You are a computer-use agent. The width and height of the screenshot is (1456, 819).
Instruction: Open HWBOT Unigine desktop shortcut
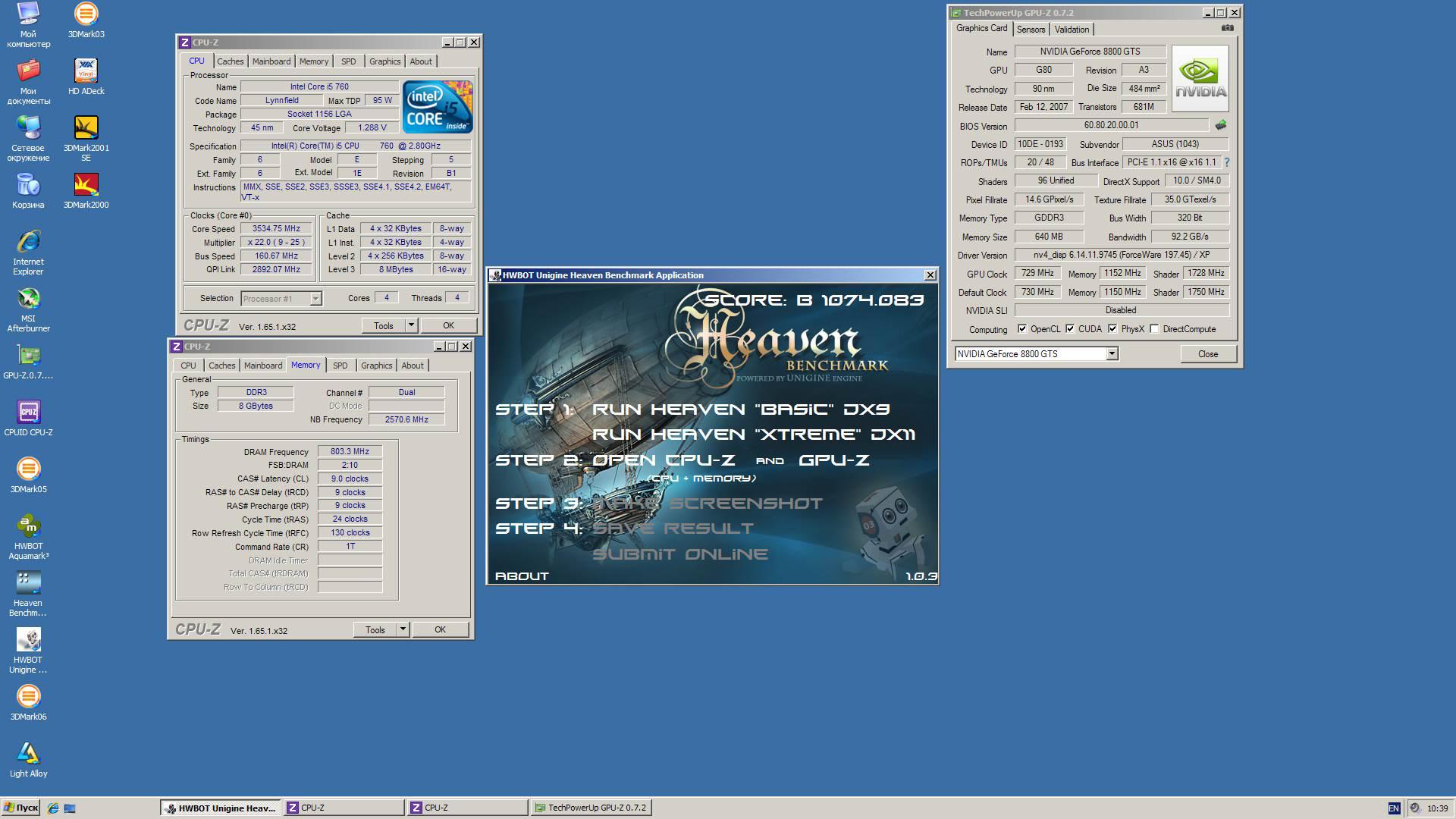click(x=28, y=651)
